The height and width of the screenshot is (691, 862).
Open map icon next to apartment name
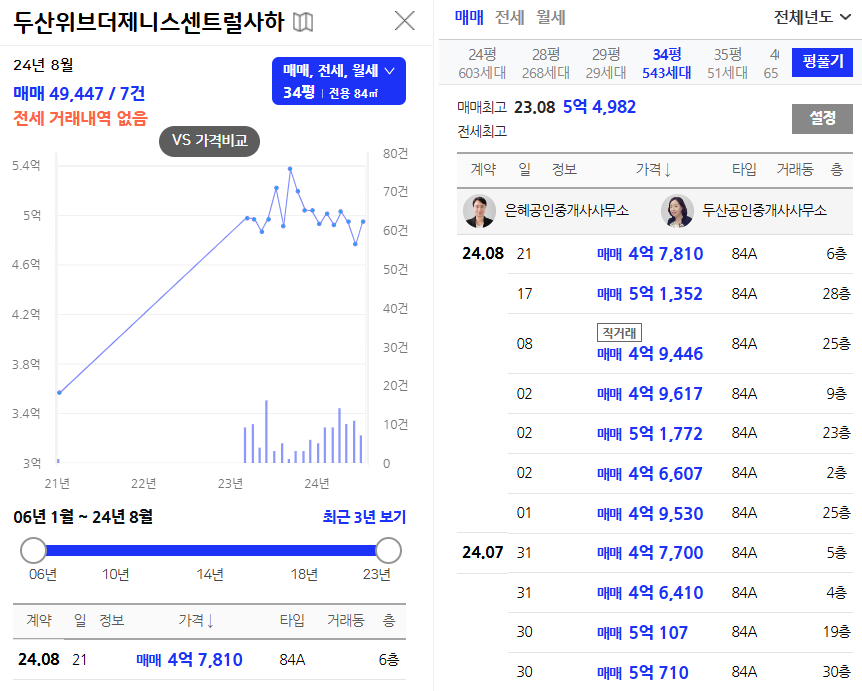(303, 22)
